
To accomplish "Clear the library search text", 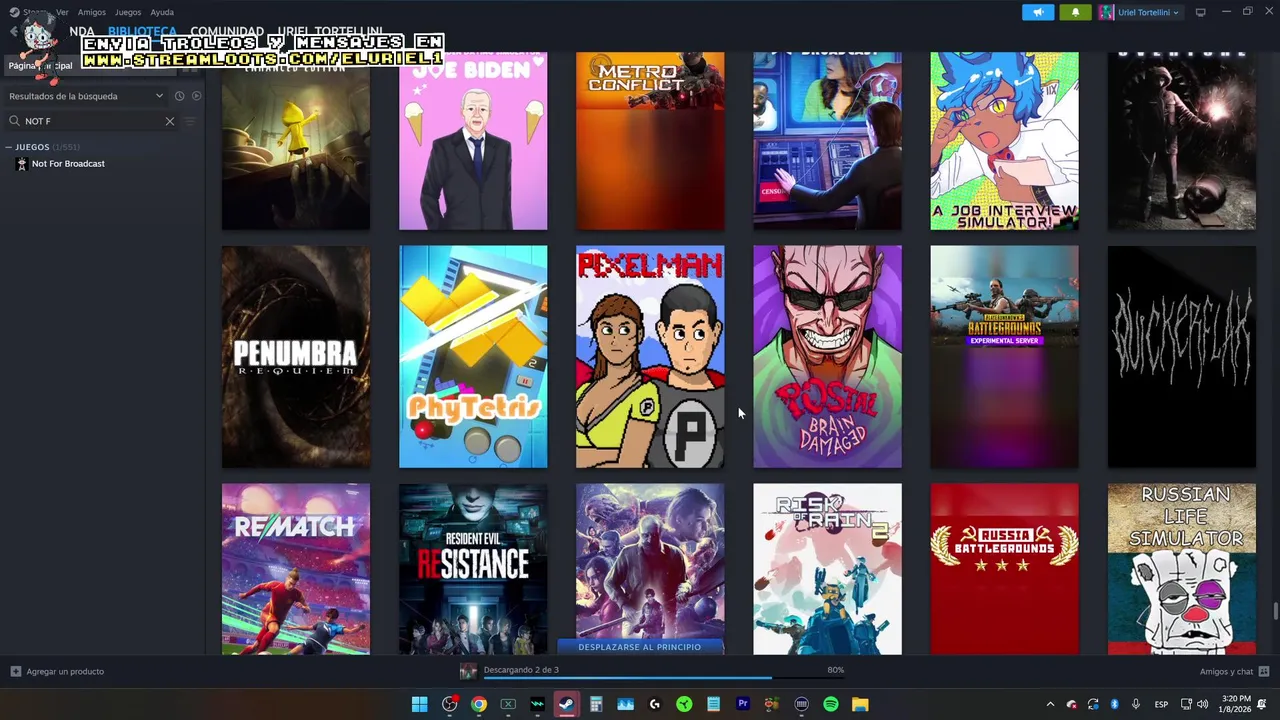I will (x=169, y=121).
